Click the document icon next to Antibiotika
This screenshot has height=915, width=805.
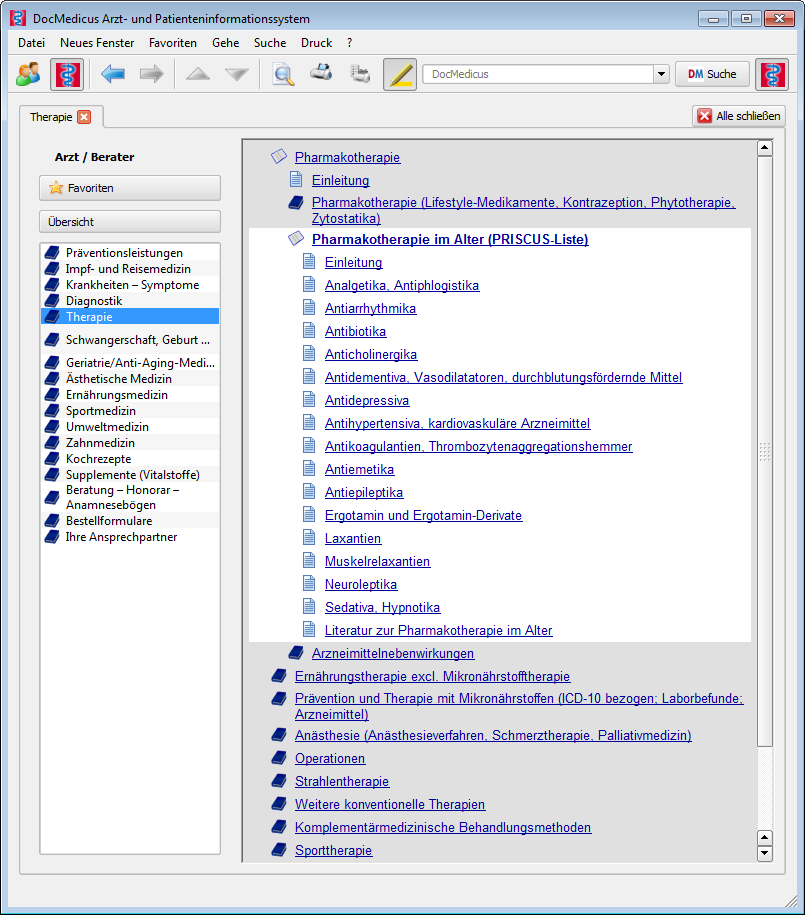[x=309, y=330]
